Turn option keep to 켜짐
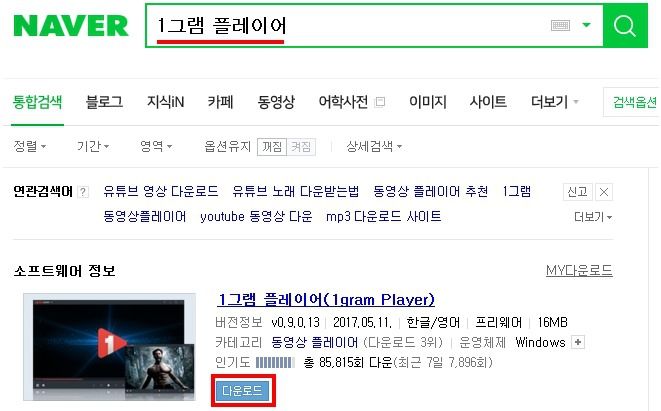 click(x=301, y=147)
